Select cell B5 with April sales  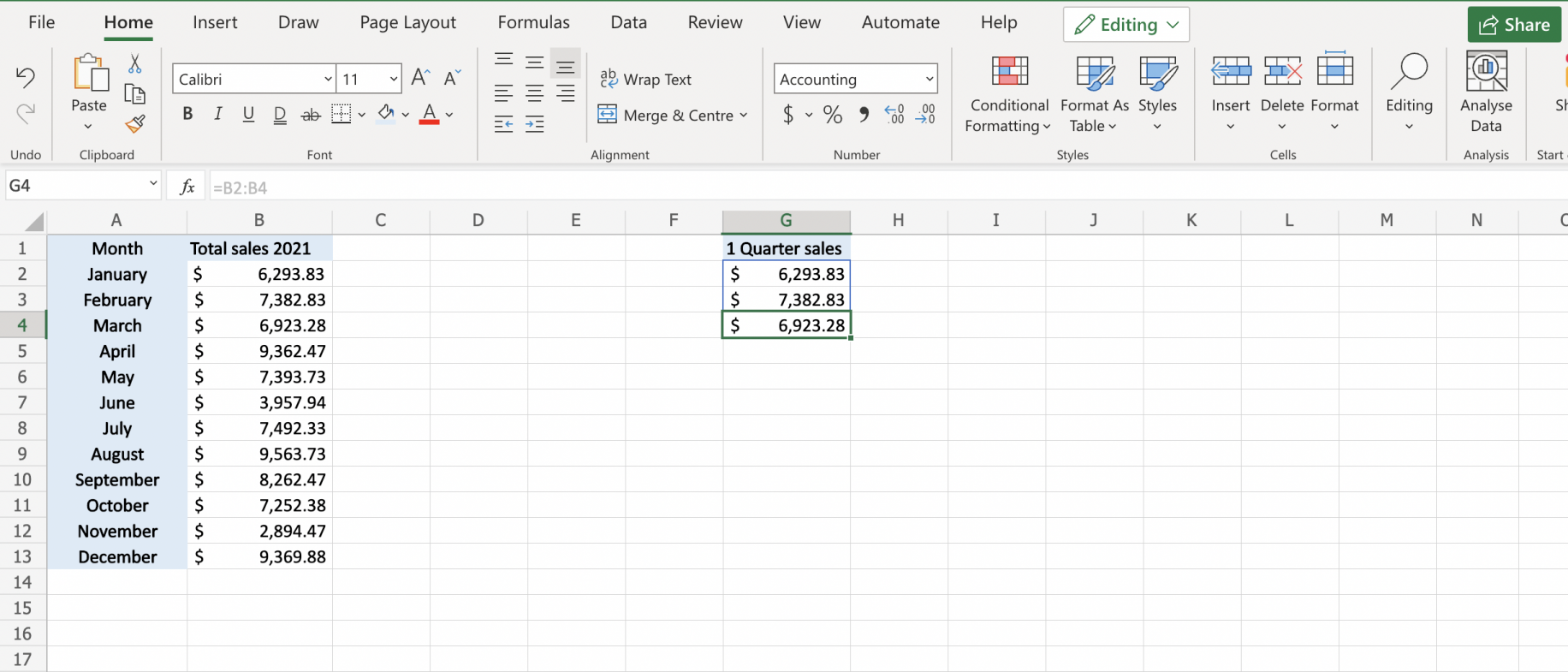pyautogui.click(x=259, y=352)
